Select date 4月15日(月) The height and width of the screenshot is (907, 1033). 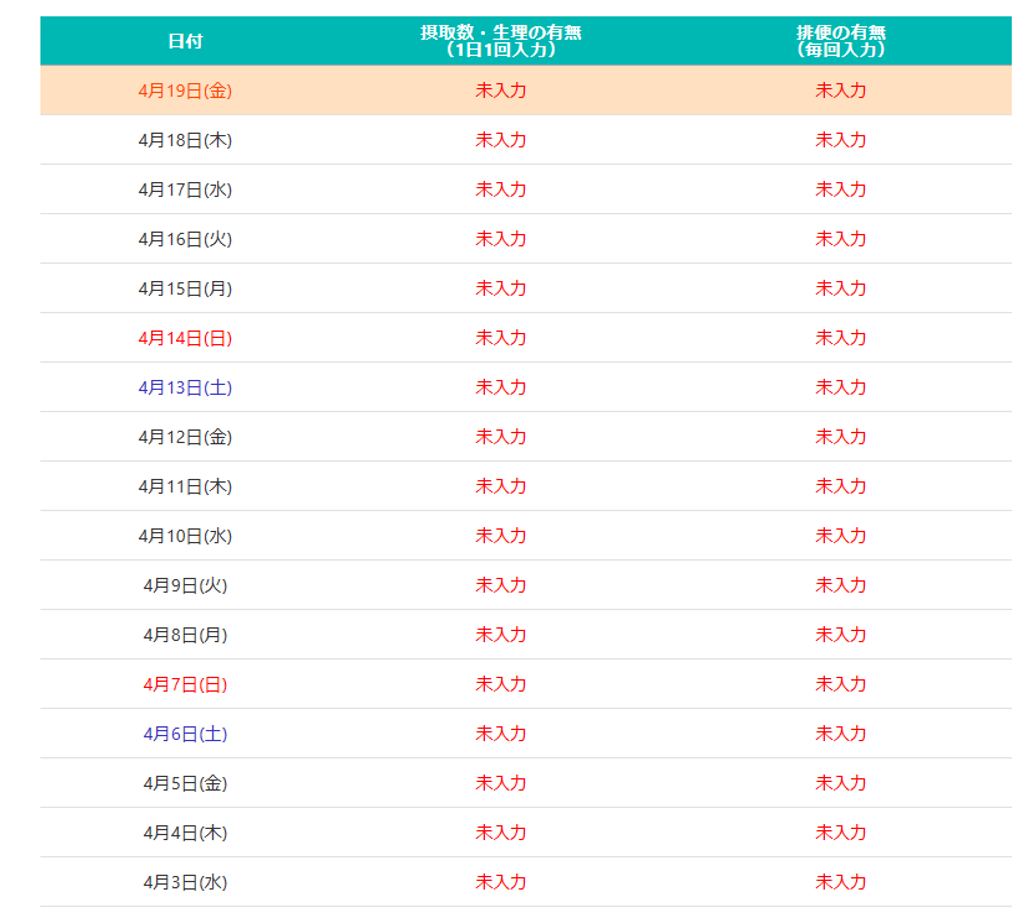(x=185, y=288)
